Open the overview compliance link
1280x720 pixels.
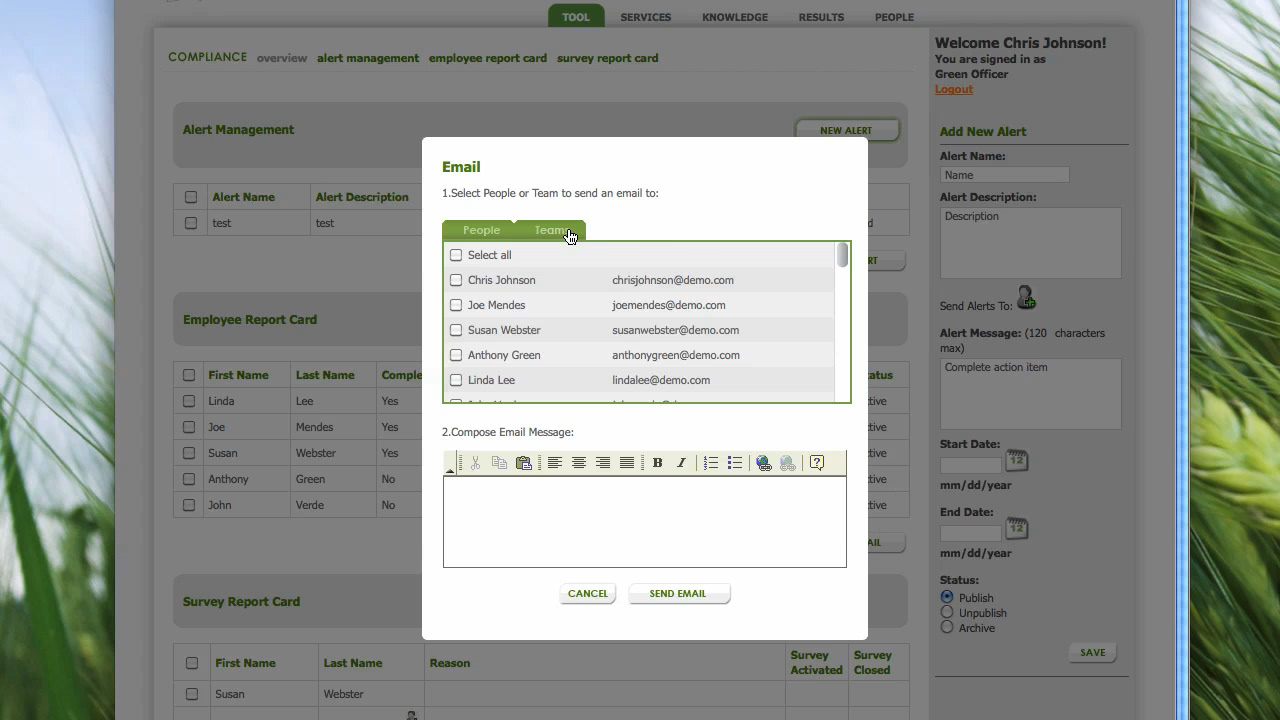coord(282,58)
